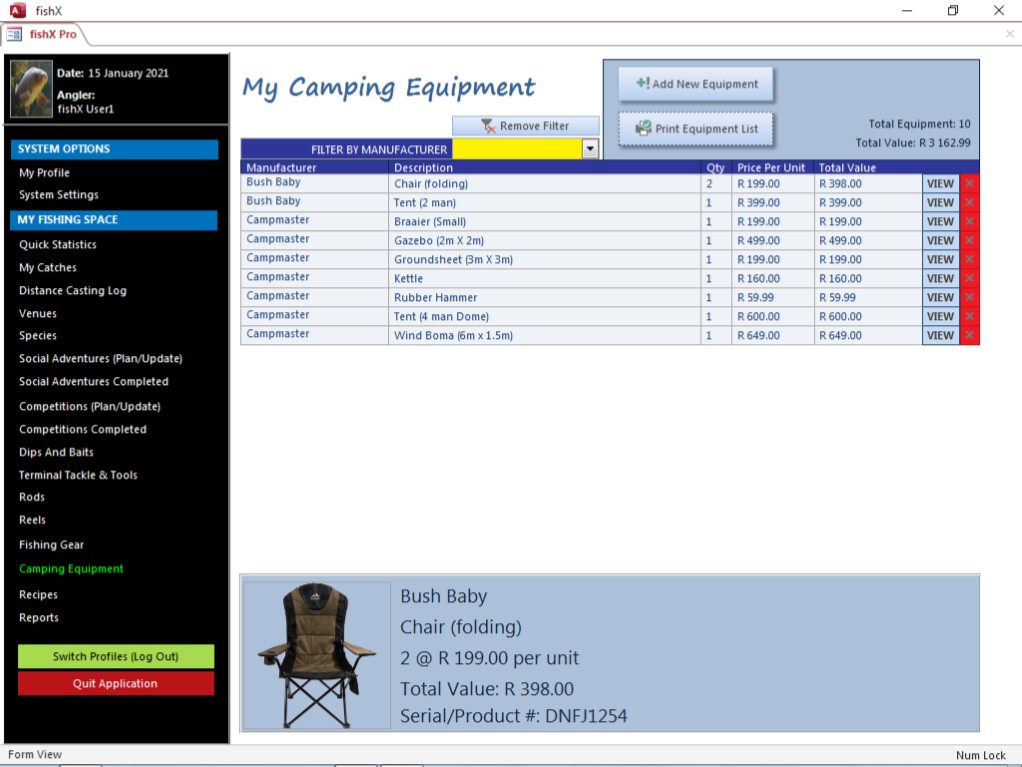Click the printer icon on Print Equipment List

click(643, 128)
